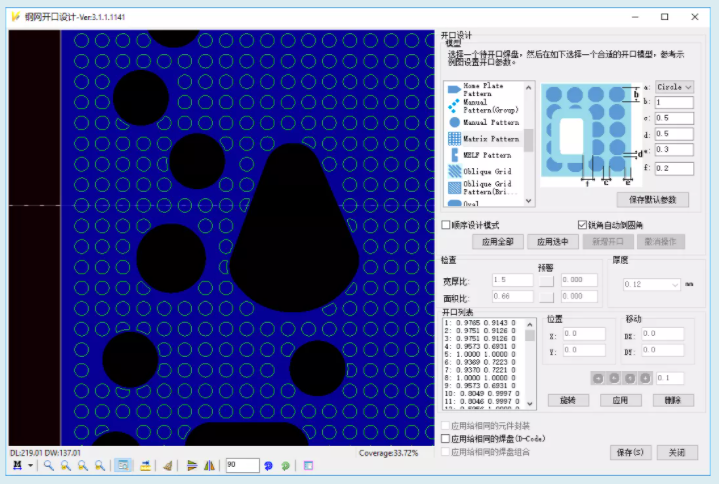Click the 宽厚比 field showing 1.5

point(513,280)
